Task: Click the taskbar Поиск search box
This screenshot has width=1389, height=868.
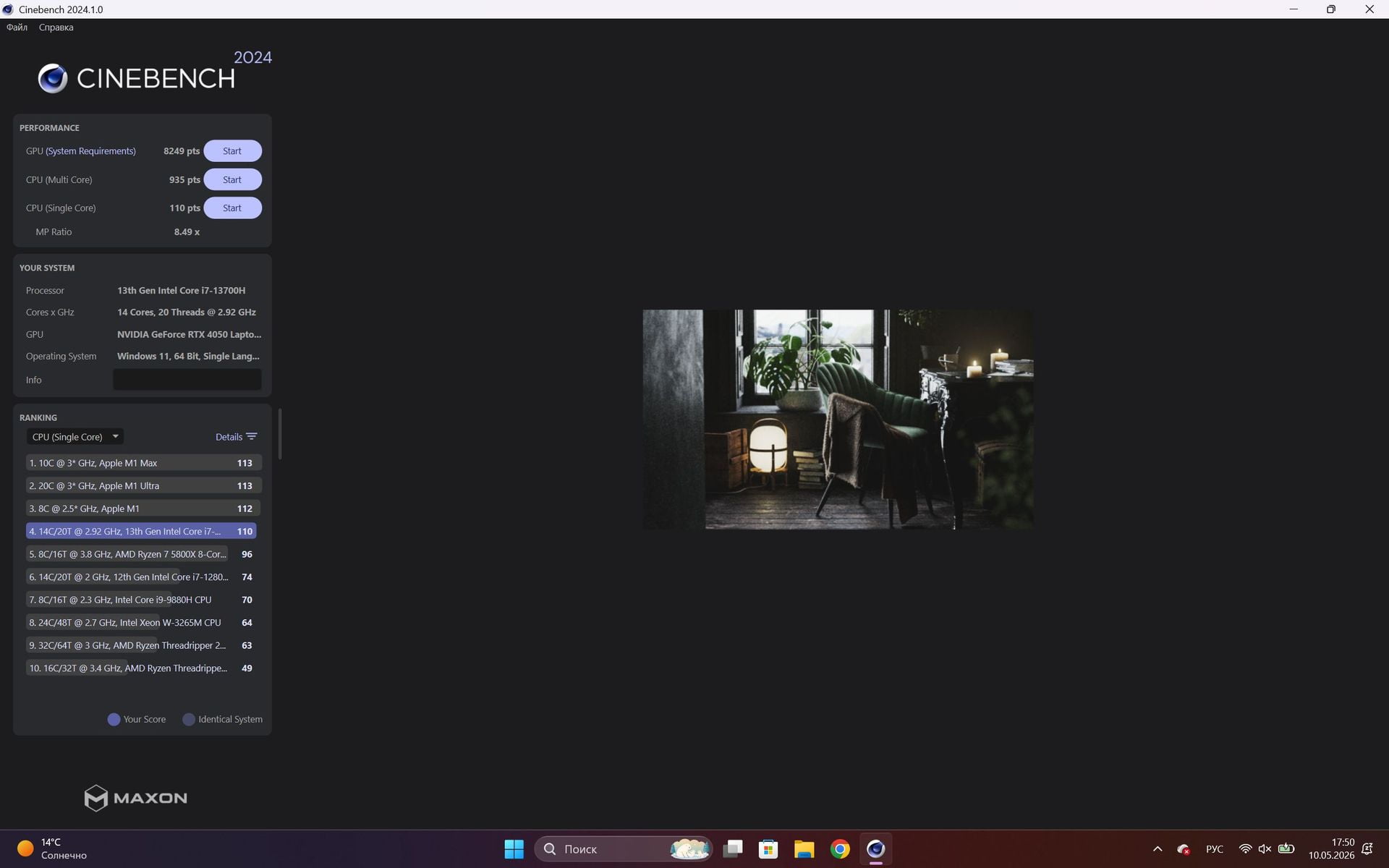Action: (x=624, y=849)
